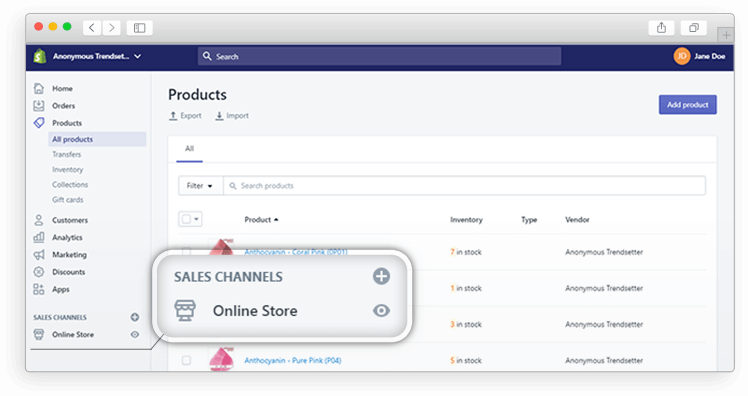748x396 pixels.
Task: Click Anonymous Trendsetter vendor in the 7 in stock row
Action: [604, 252]
